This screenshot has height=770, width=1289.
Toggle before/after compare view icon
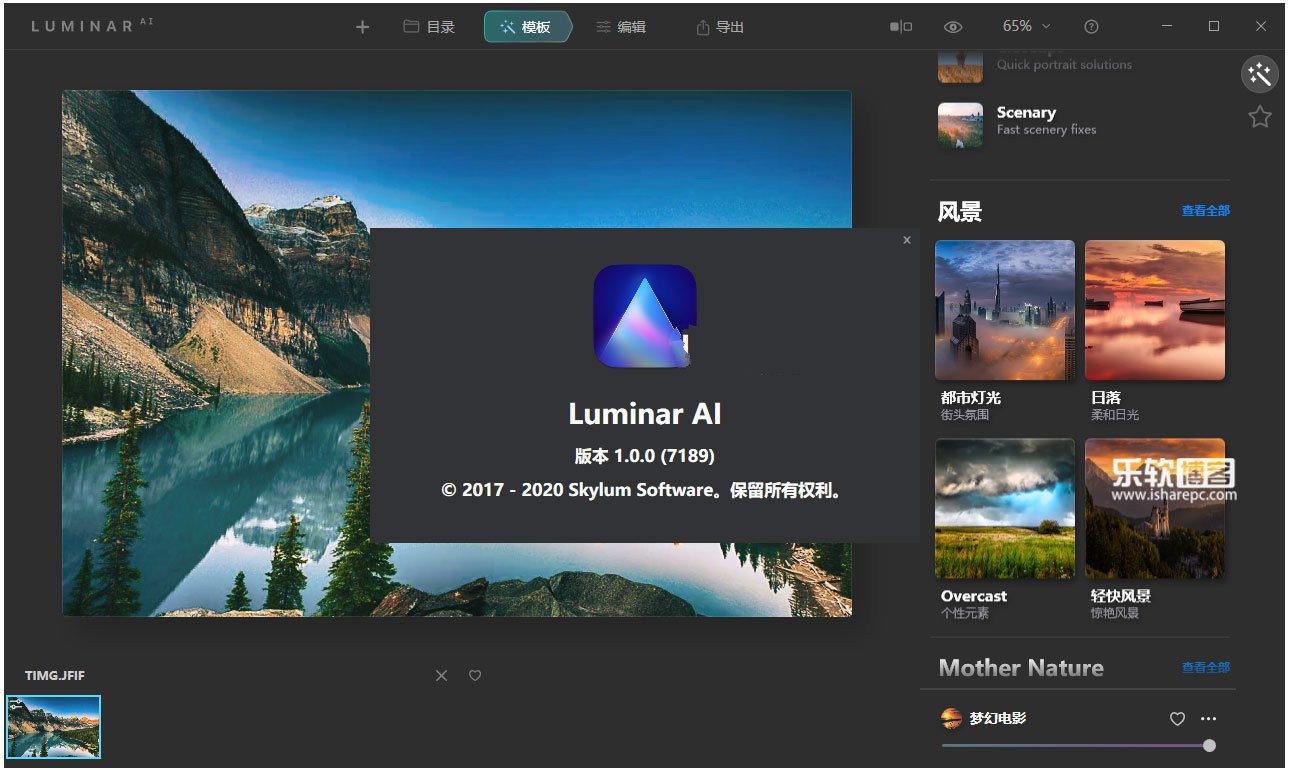(901, 27)
